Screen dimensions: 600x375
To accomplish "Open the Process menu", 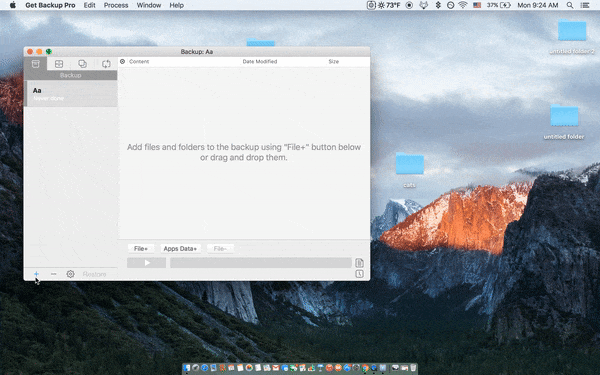I will (116, 5).
